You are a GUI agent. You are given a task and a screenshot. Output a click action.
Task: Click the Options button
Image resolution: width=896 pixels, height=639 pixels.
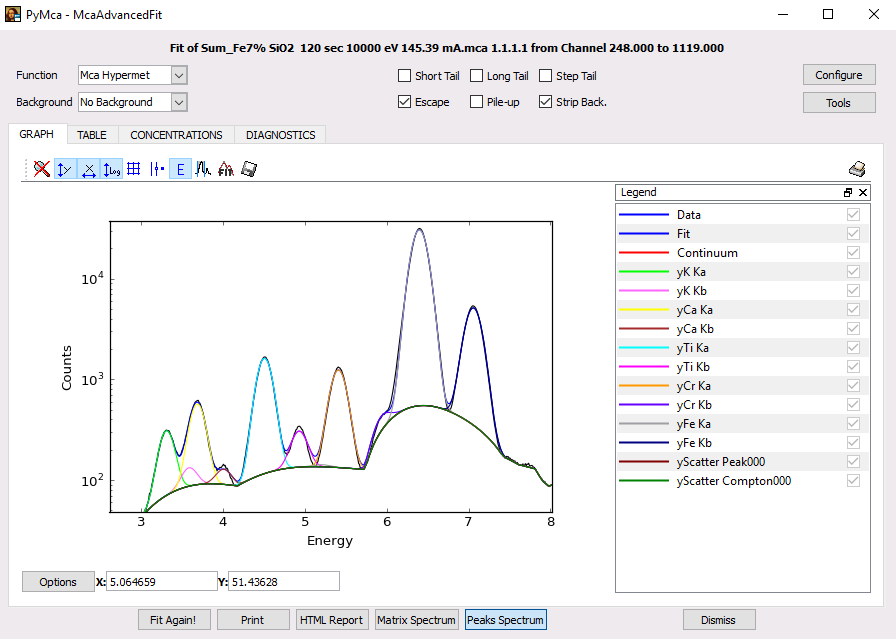(x=58, y=582)
